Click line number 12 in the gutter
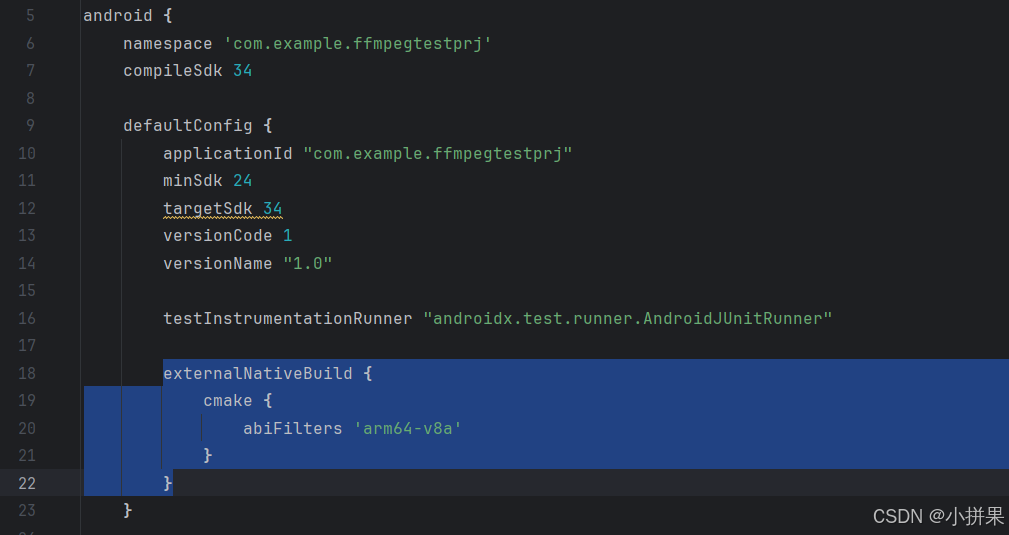Viewport: 1009px width, 535px height. (x=26, y=208)
